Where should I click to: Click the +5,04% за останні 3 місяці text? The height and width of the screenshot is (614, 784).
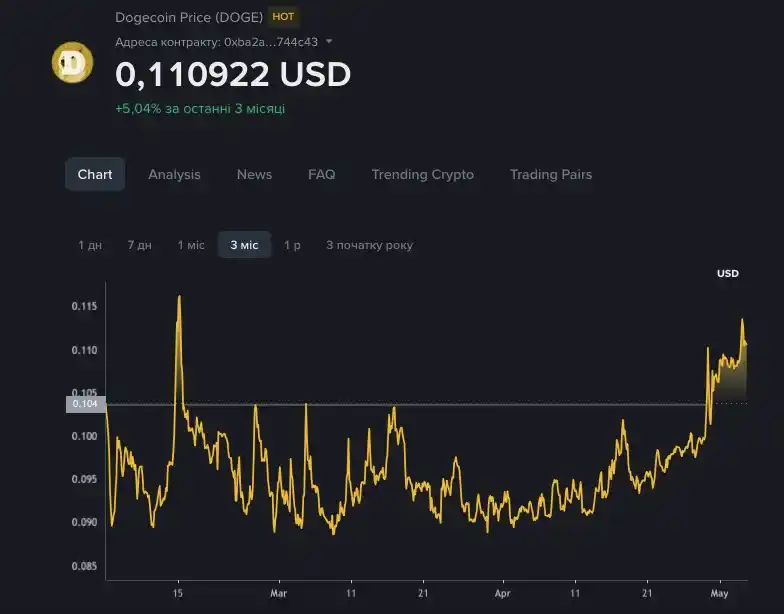click(200, 108)
